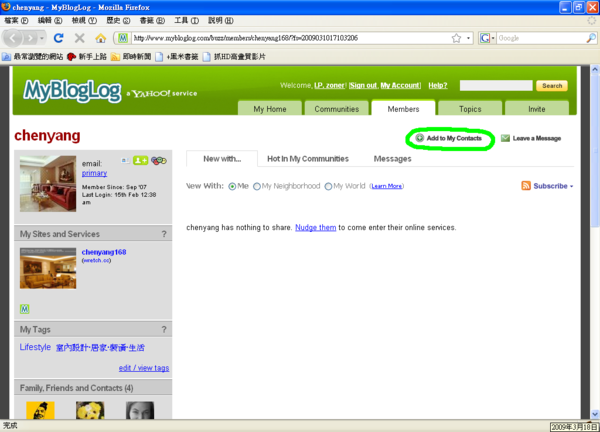The width and height of the screenshot is (600, 432).
Task: Click the primary email link
Action: (94, 173)
